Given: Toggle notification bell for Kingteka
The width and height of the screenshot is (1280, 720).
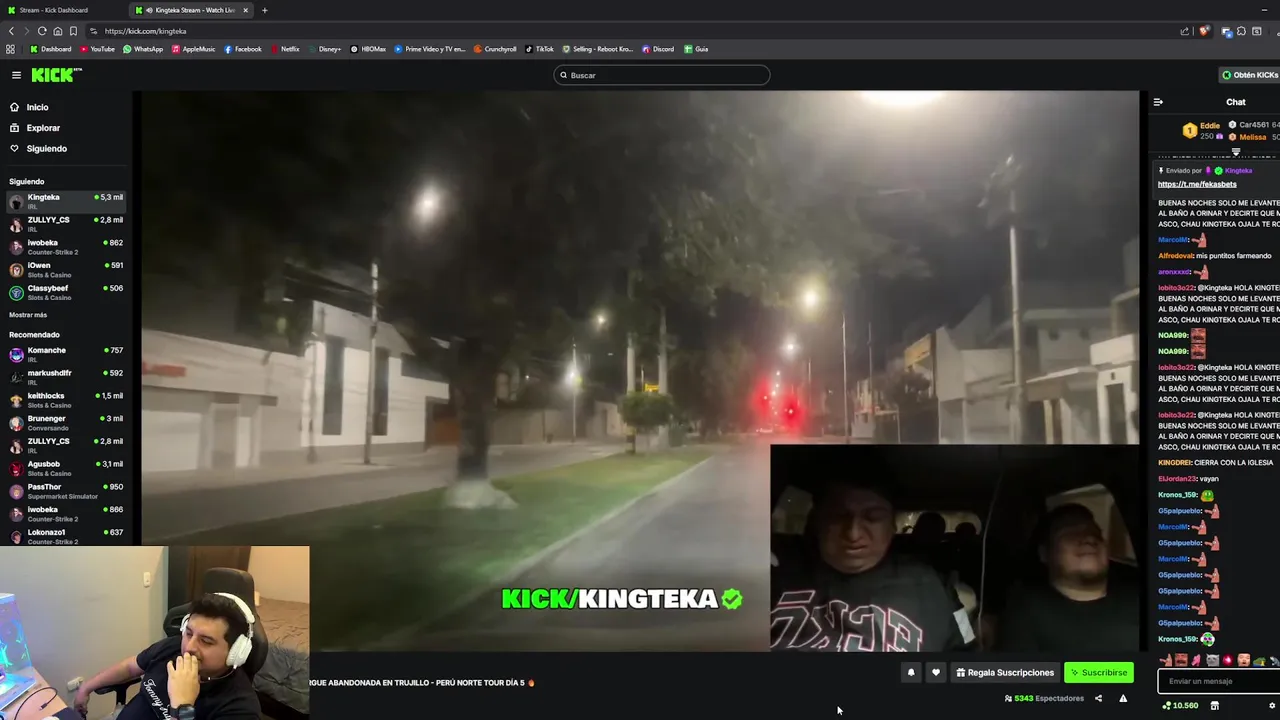Looking at the screenshot, I should [x=911, y=673].
